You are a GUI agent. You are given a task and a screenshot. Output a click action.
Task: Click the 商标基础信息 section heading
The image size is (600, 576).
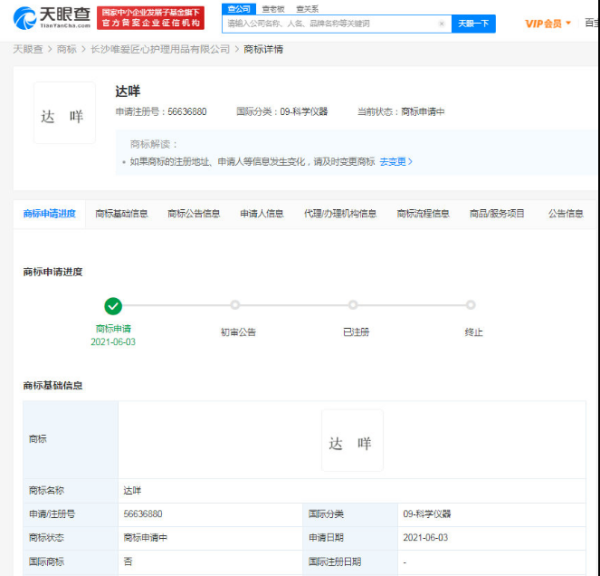coord(52,385)
